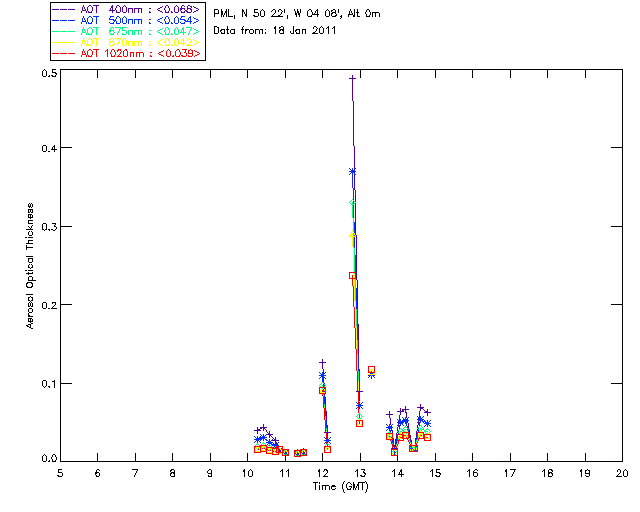
Task: Click the x-axis tick label 17
Action: point(510,474)
